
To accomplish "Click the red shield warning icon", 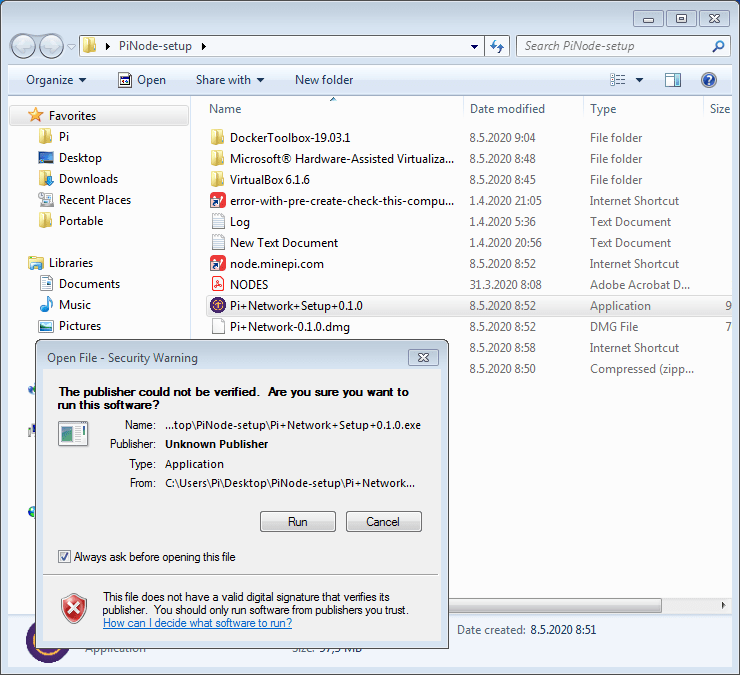I will [x=74, y=608].
